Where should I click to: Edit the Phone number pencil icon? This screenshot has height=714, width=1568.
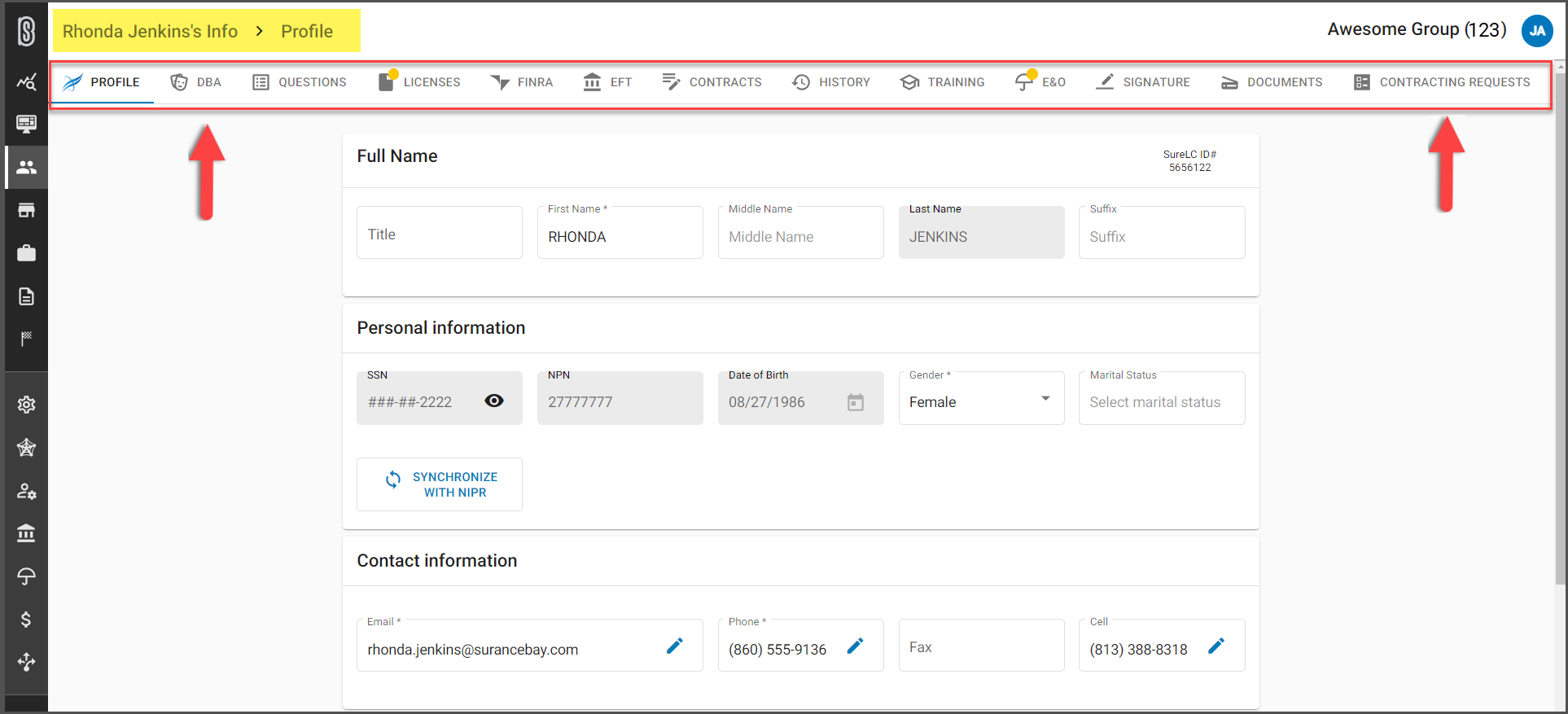pos(856,646)
